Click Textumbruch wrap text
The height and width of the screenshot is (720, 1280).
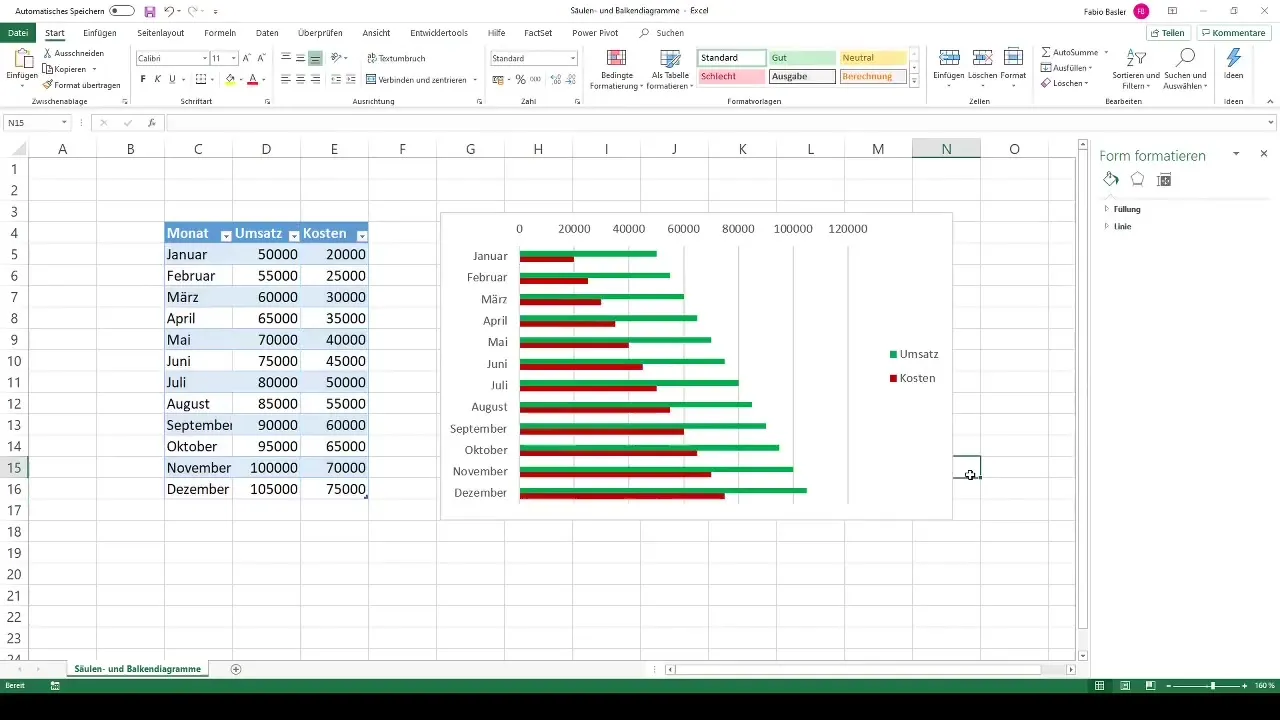coord(396,58)
